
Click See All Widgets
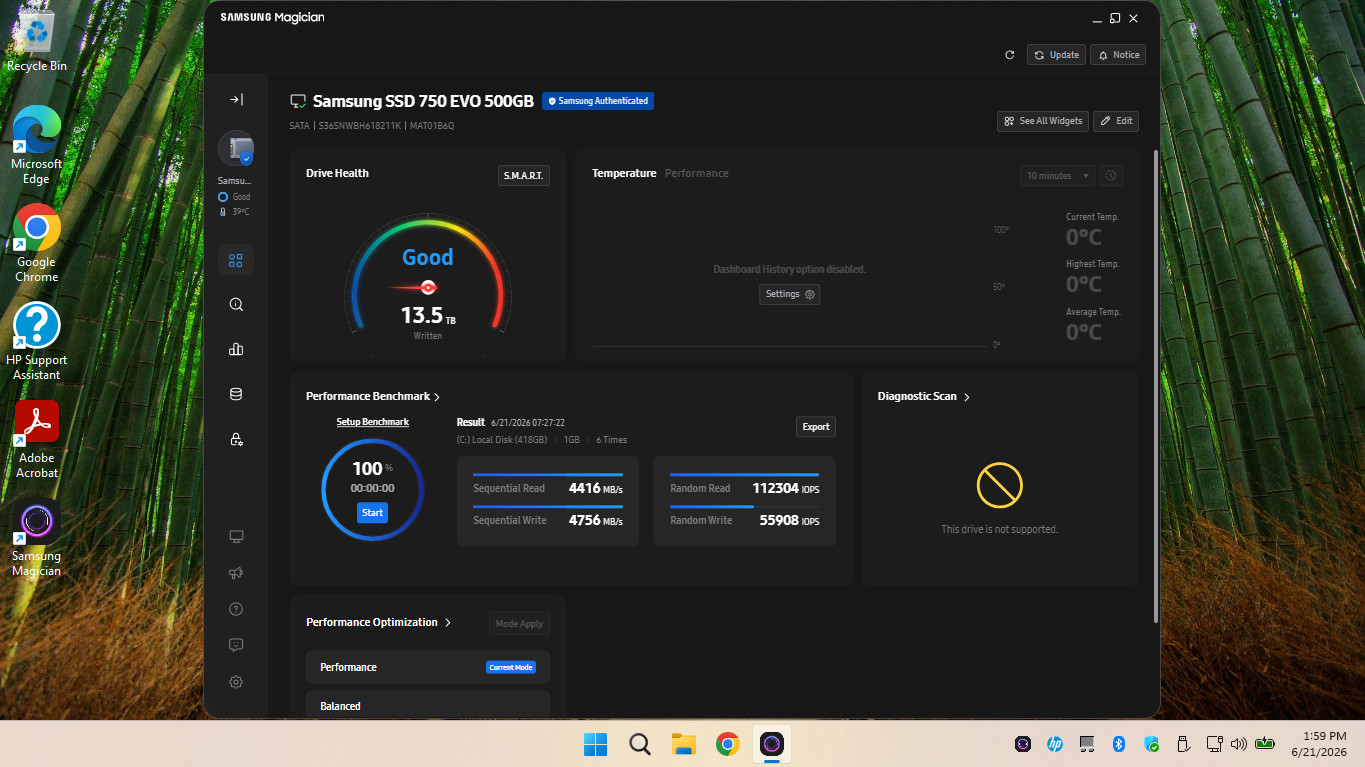(x=1043, y=121)
